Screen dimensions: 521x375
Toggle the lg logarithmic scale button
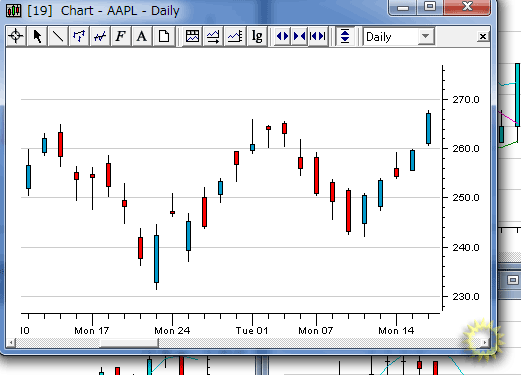(x=257, y=36)
